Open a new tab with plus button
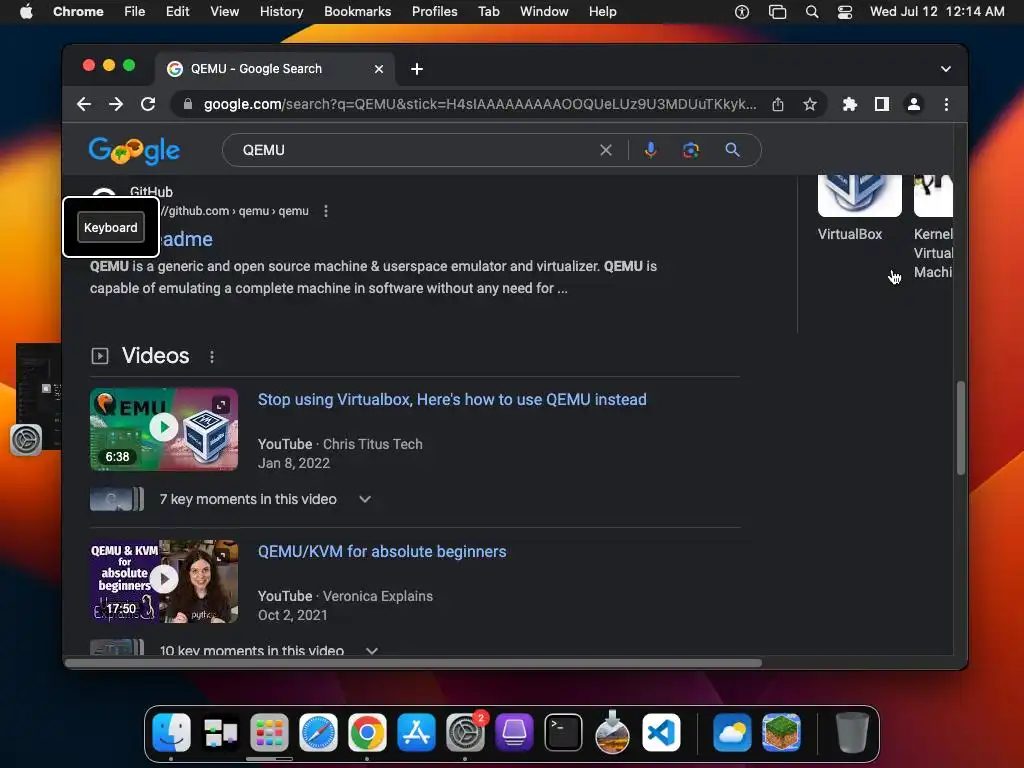 (x=417, y=69)
